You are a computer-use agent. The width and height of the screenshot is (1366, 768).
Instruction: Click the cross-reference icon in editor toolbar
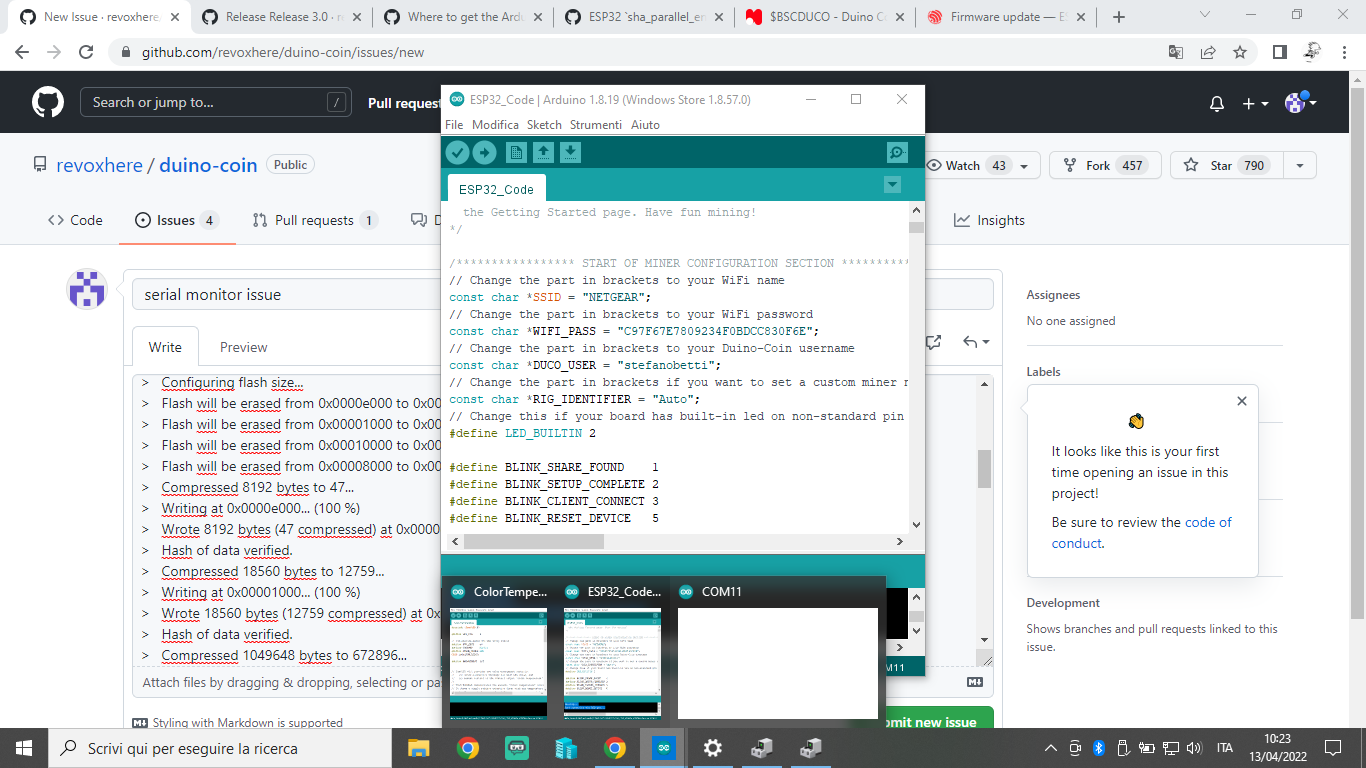click(x=934, y=342)
